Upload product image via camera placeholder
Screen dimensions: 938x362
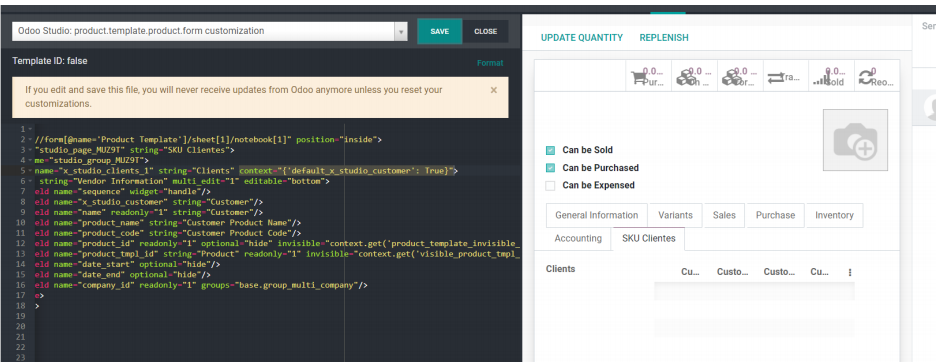coord(855,140)
